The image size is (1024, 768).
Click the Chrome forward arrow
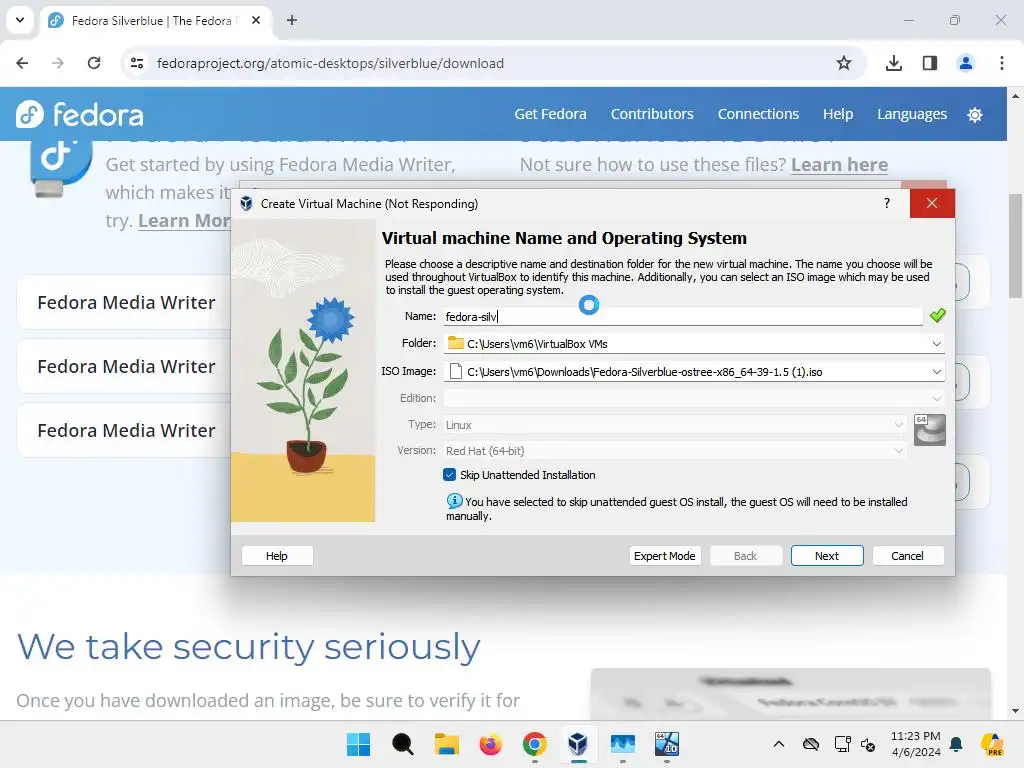(x=58, y=63)
